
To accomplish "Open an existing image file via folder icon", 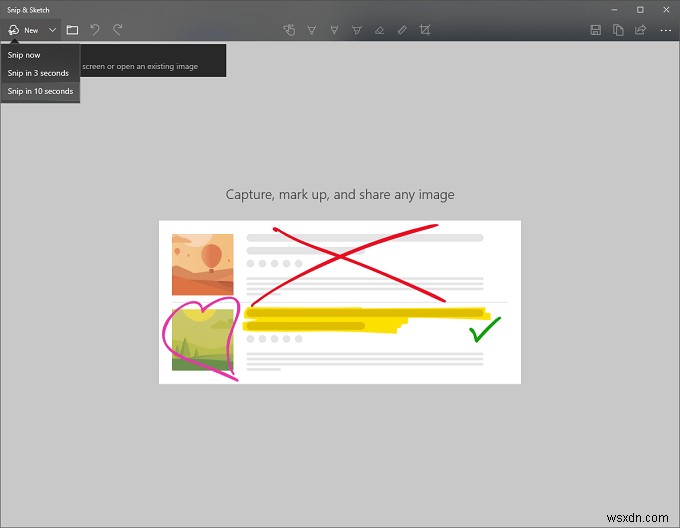I will point(72,30).
